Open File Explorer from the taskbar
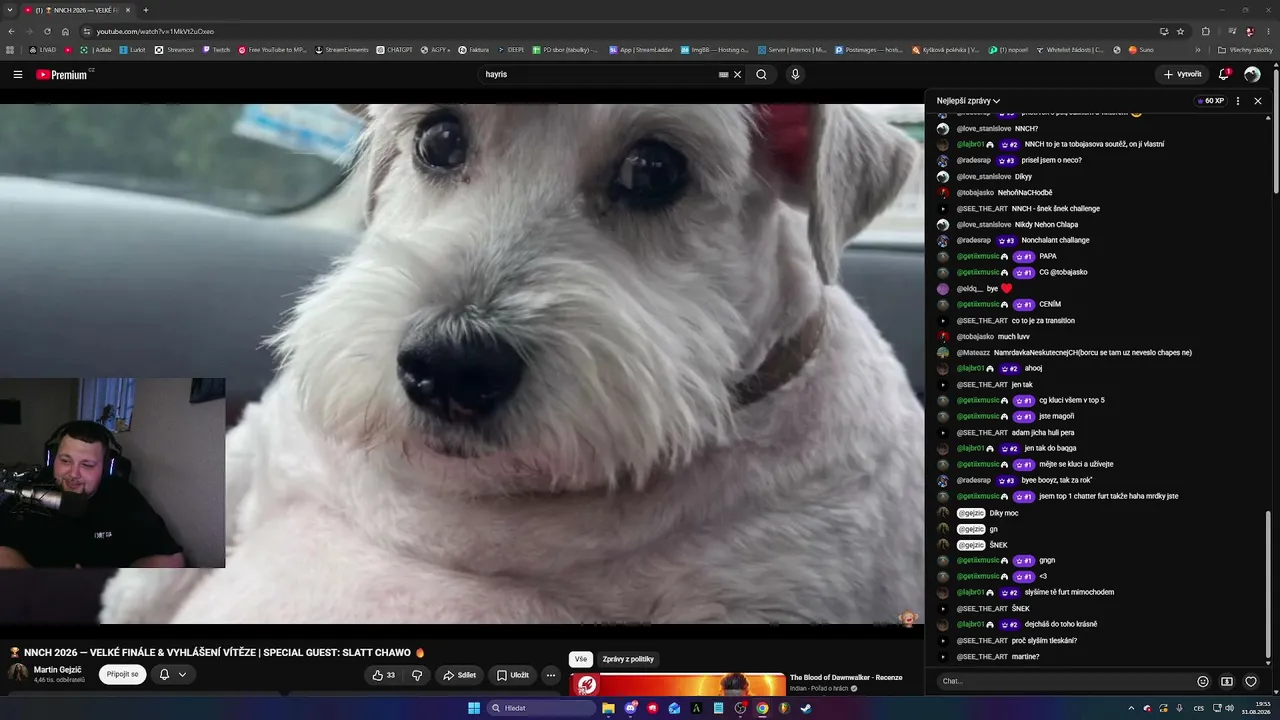 point(608,708)
